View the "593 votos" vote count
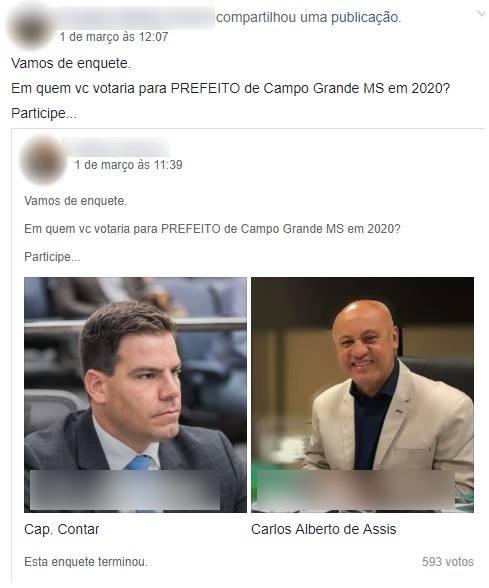The height and width of the screenshot is (588, 489). 448,561
